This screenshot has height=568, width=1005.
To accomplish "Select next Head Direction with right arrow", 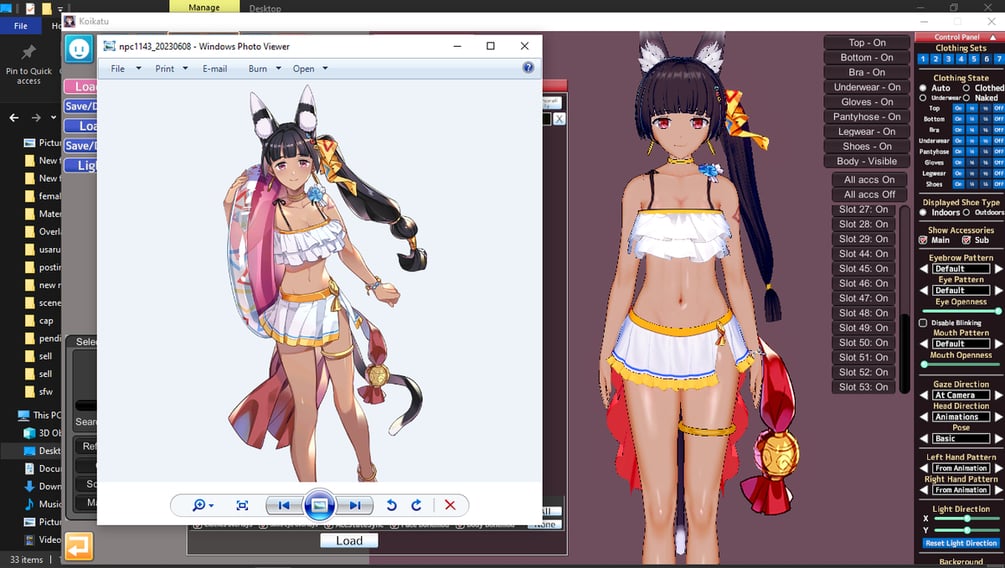I will pos(998,417).
